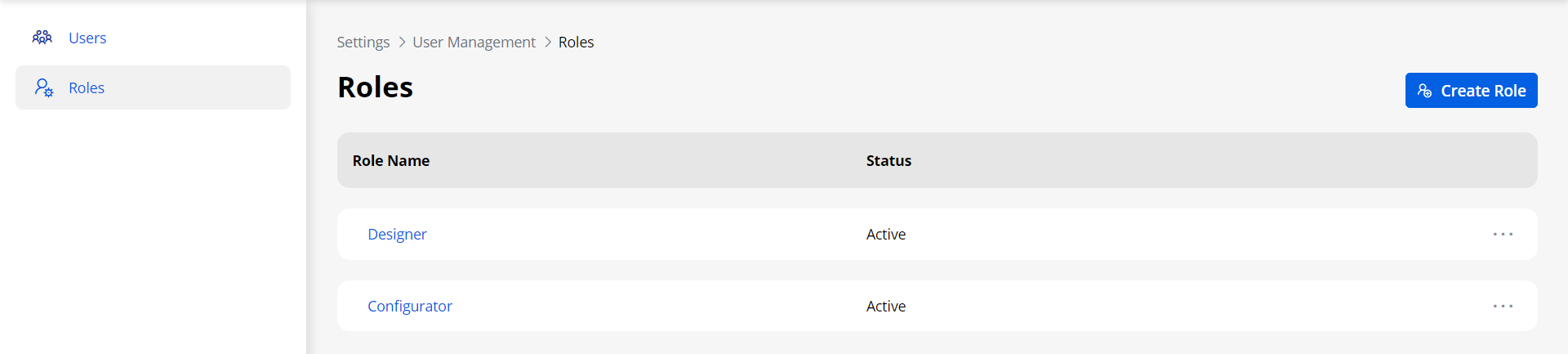The width and height of the screenshot is (1568, 354).
Task: Click the Active status in Designer row
Action: (886, 235)
